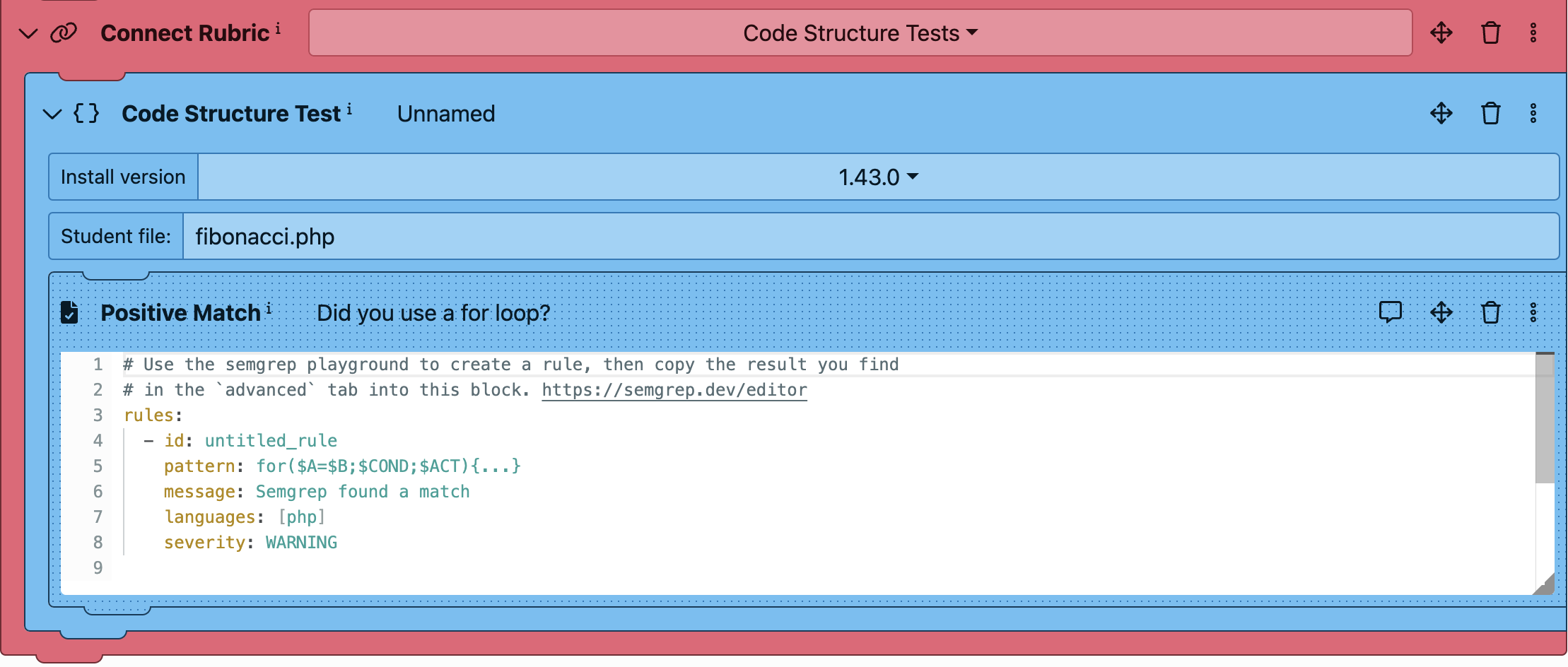Screen dimensions: 1568x667
Task: Open Positive Match more options menu
Action: (x=1533, y=312)
